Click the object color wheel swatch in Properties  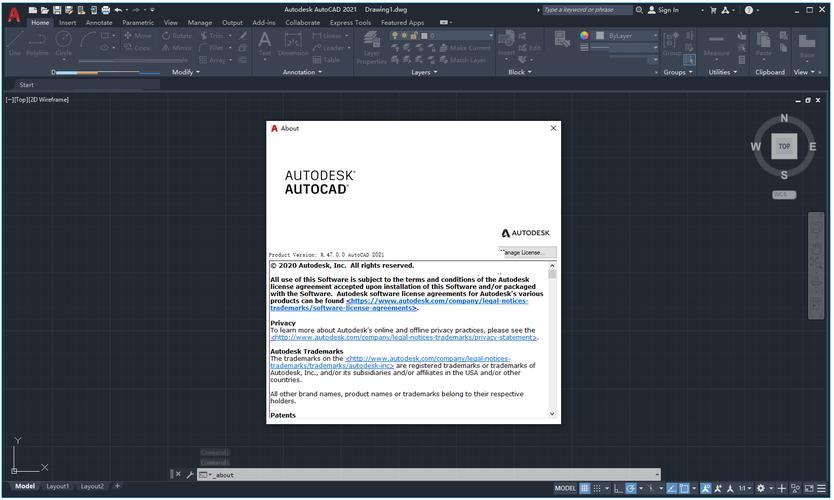584,36
